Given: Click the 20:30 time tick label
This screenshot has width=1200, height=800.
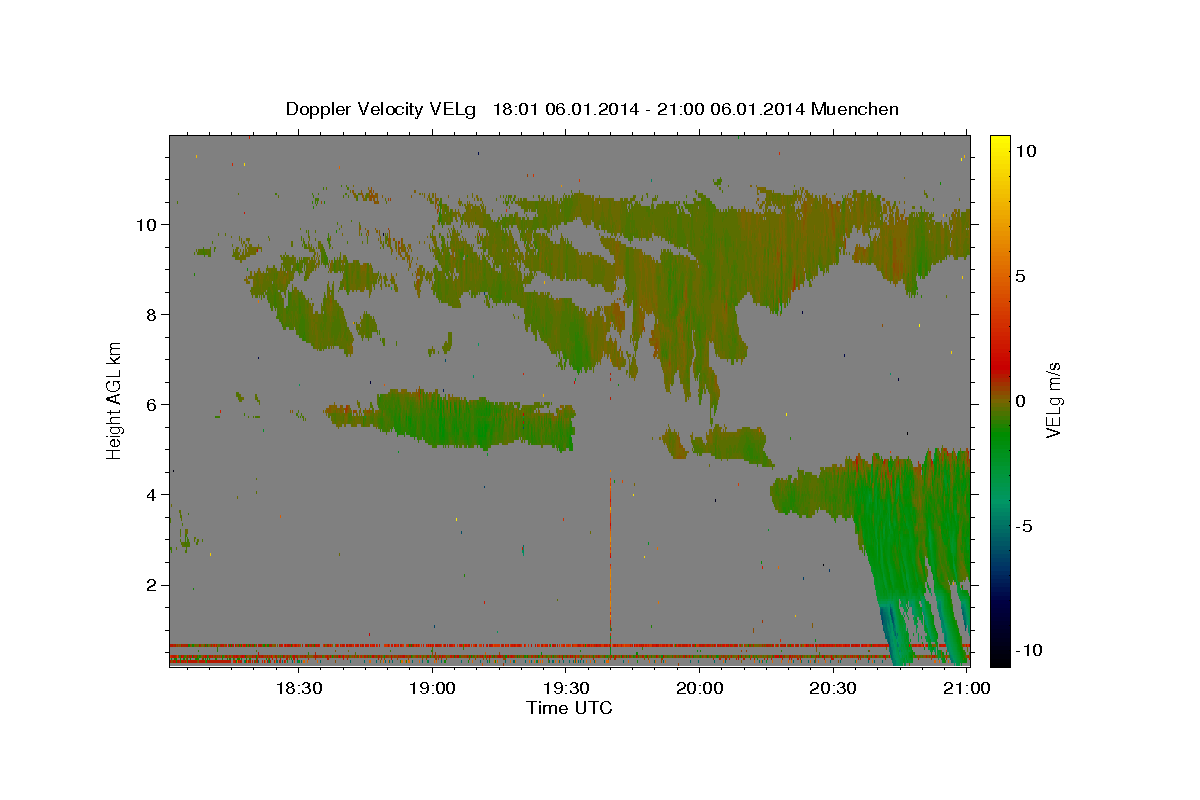Looking at the screenshot, I should click(x=833, y=688).
